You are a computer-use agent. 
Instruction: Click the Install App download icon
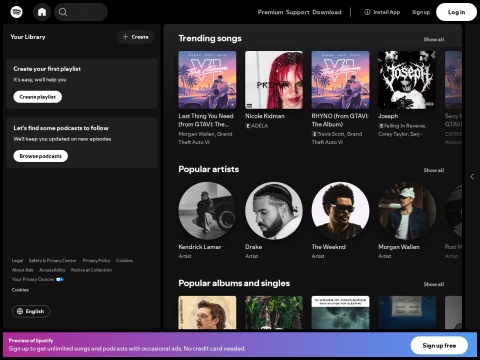pos(367,12)
